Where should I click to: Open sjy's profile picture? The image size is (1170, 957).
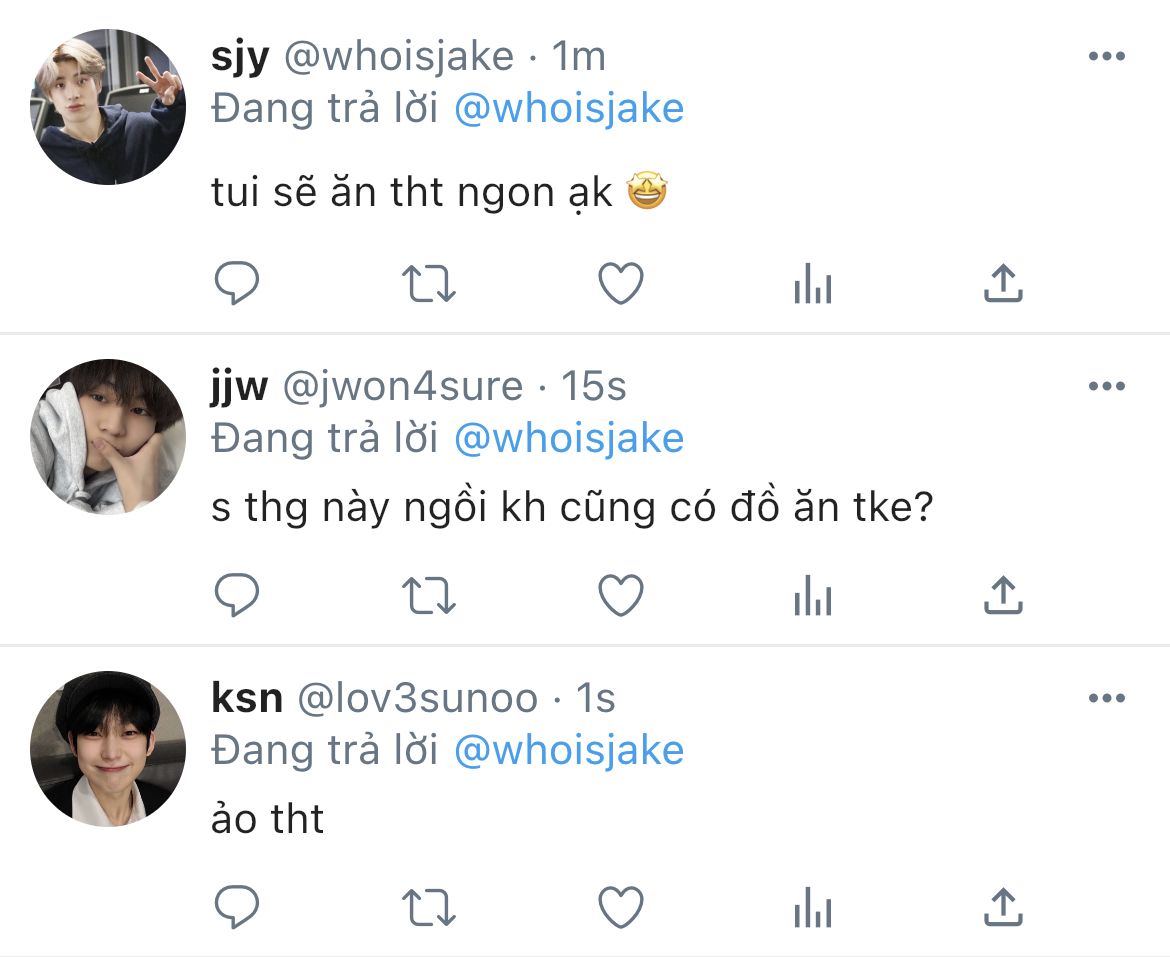pos(107,107)
